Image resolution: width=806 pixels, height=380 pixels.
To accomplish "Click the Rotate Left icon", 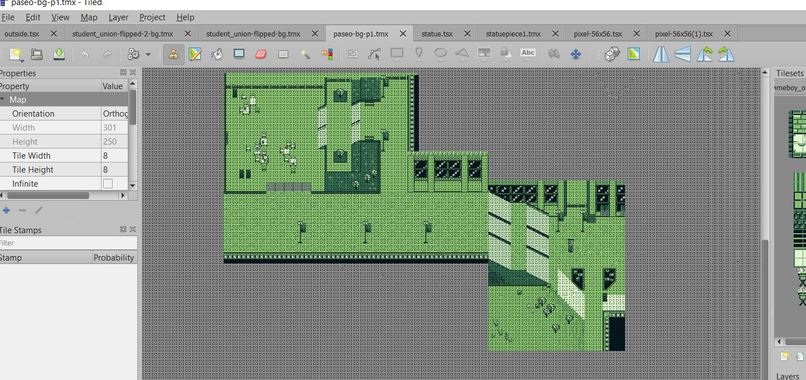I will coord(704,54).
